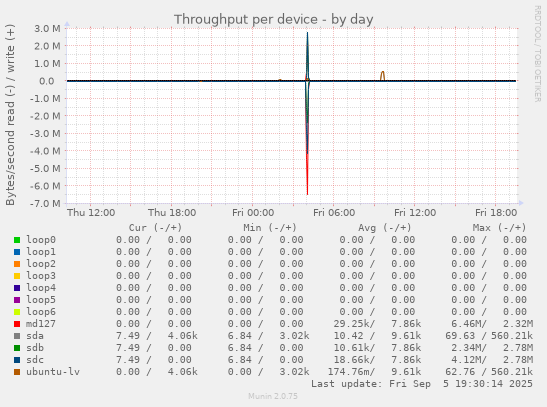Click the 'Fri 06:00' x-axis label

pyautogui.click(x=334, y=213)
